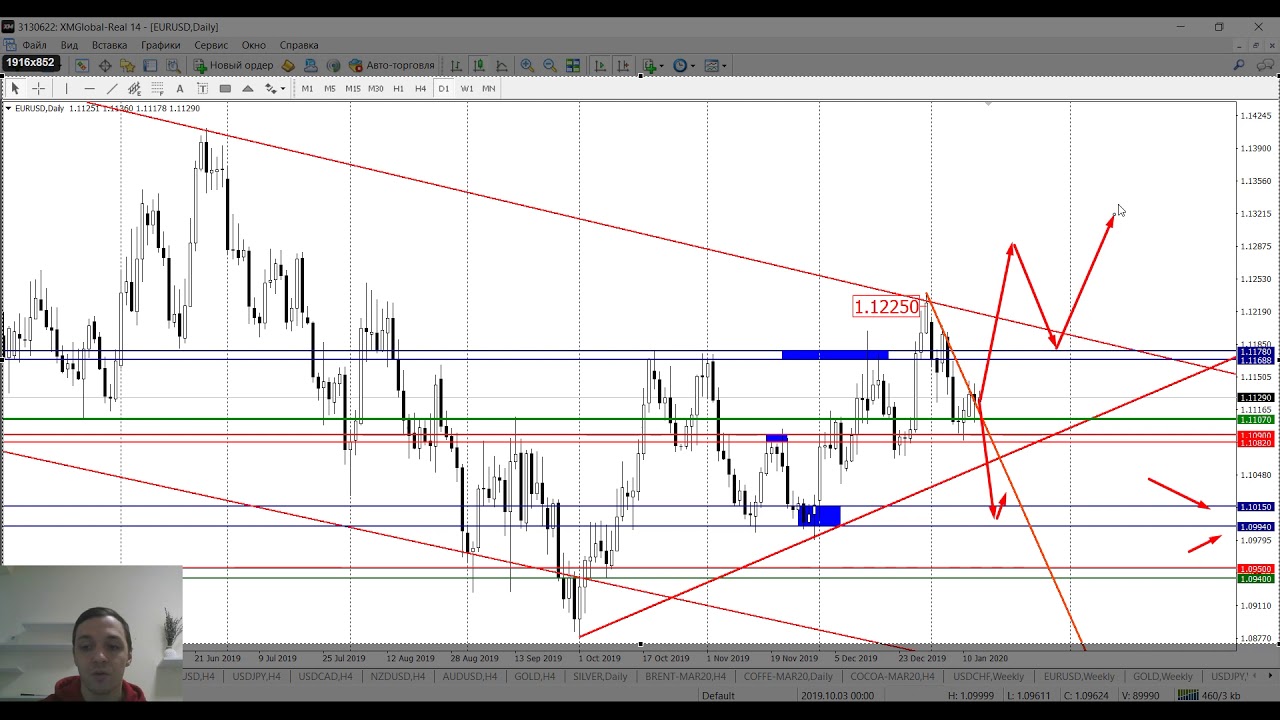This screenshot has width=1280, height=720.
Task: Toggle chart shift from right border
Action: coord(623,65)
